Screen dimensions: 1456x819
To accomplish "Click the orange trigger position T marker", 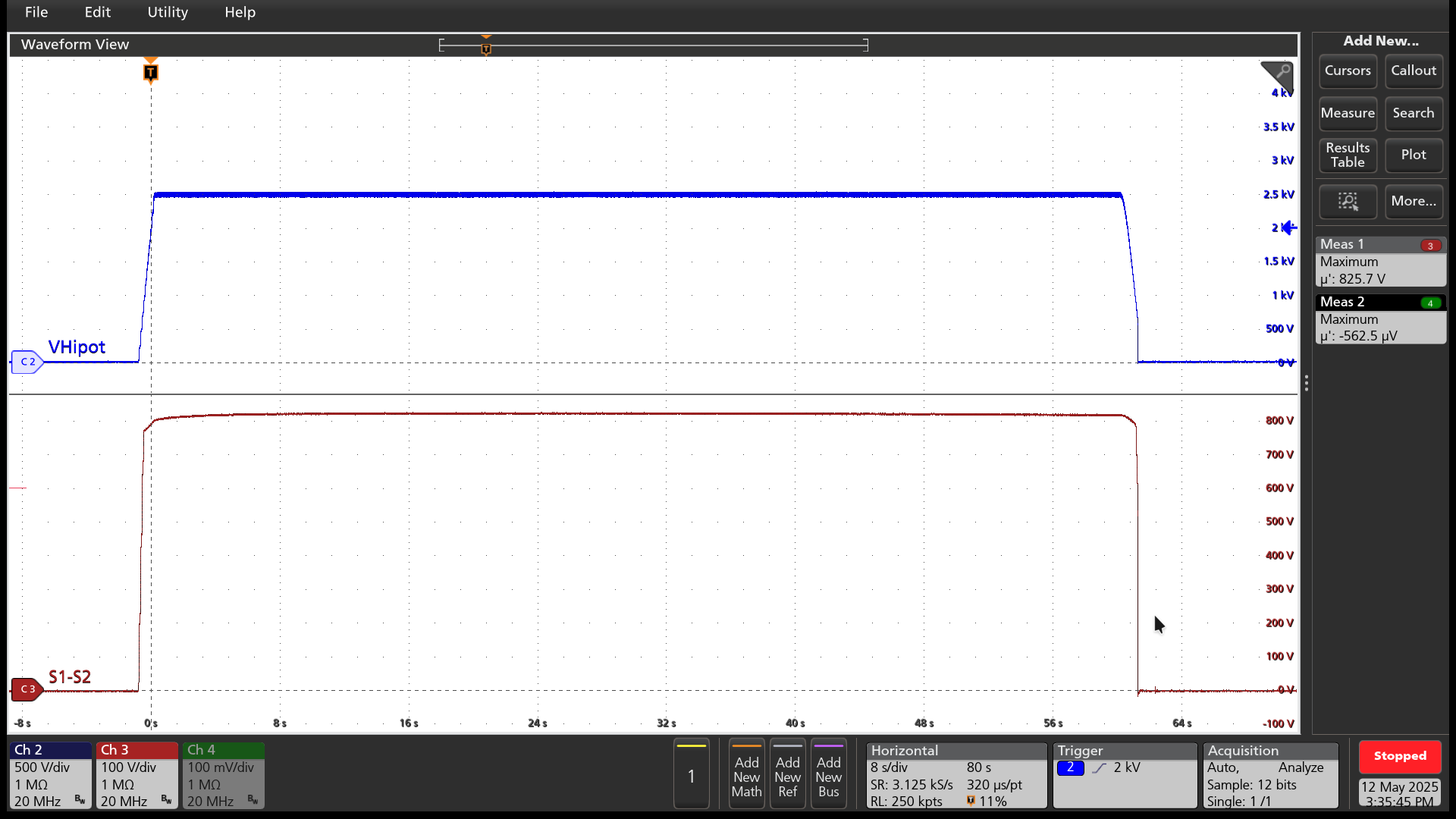I will pyautogui.click(x=150, y=72).
